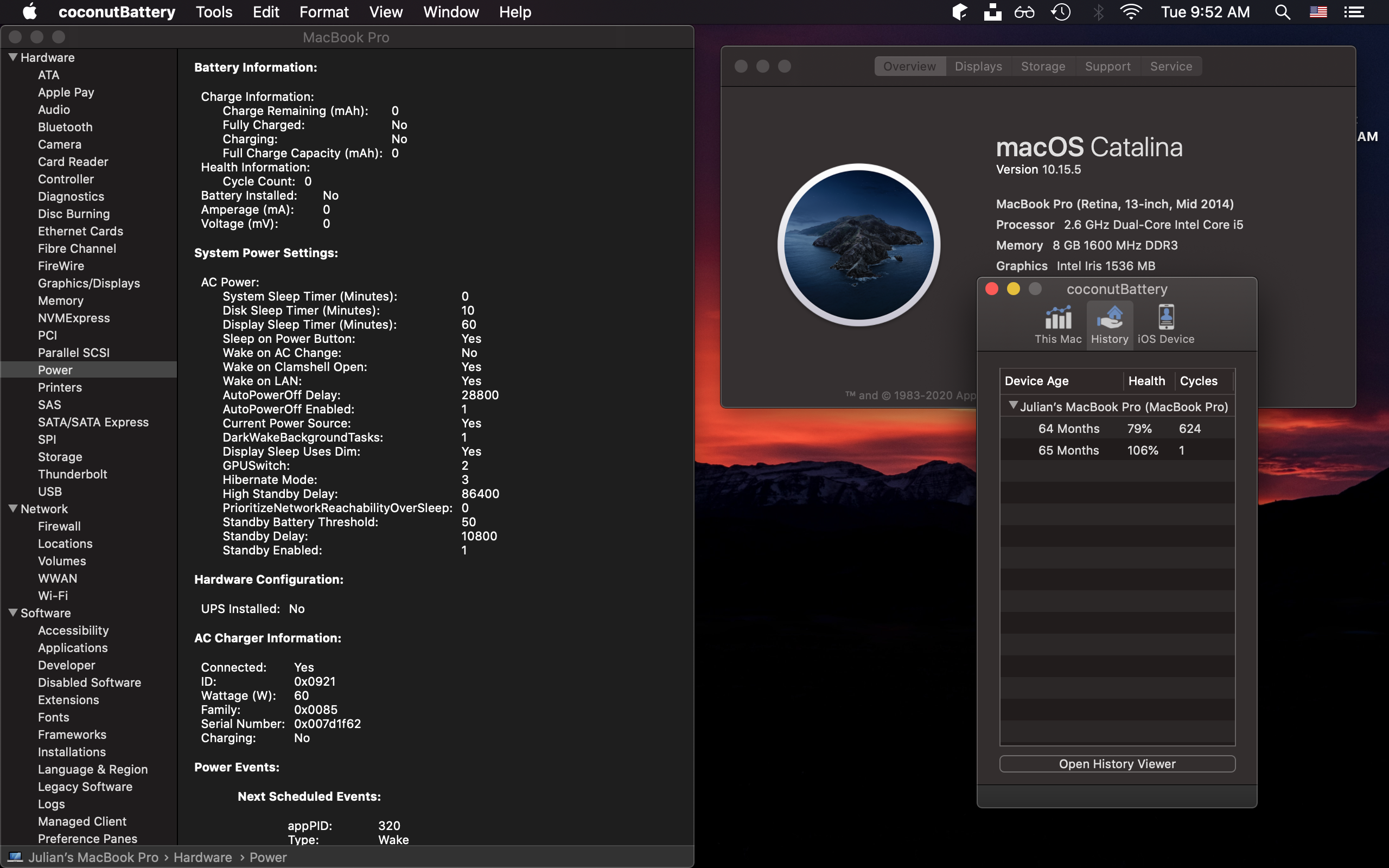Select the History toolbar icon
Image resolution: width=1389 pixels, height=868 pixels.
(x=1109, y=324)
